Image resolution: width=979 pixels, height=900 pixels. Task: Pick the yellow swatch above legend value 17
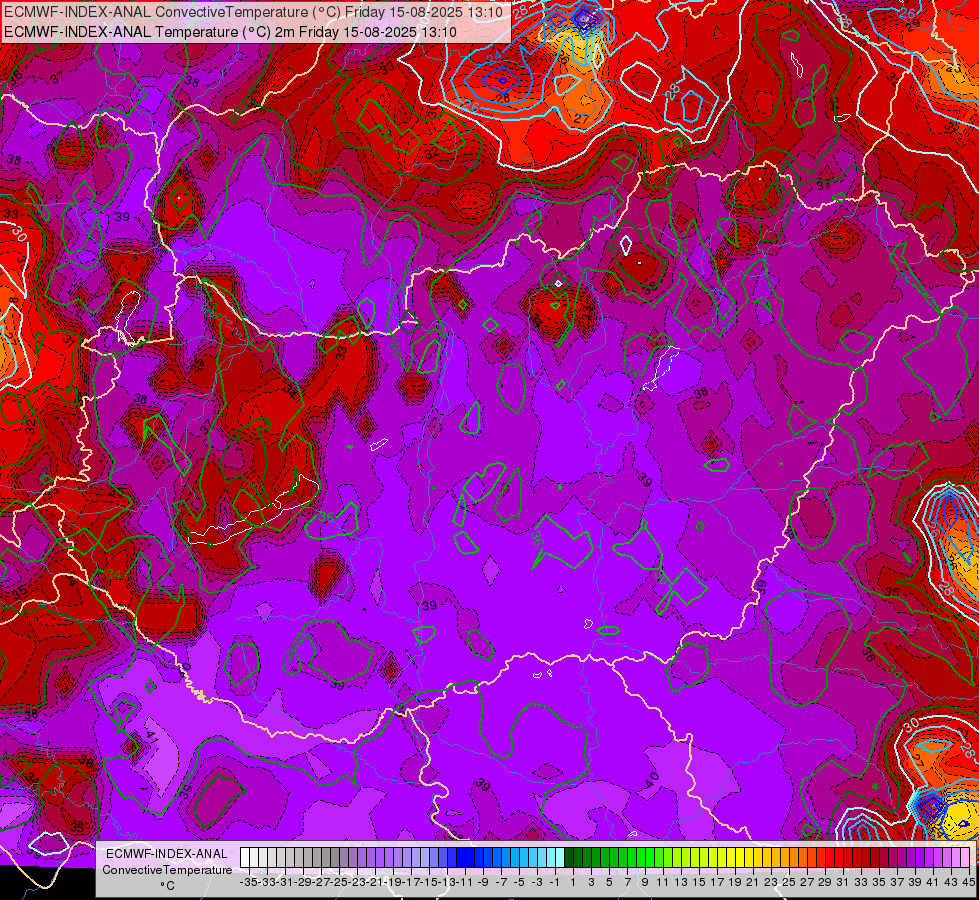tap(722, 857)
